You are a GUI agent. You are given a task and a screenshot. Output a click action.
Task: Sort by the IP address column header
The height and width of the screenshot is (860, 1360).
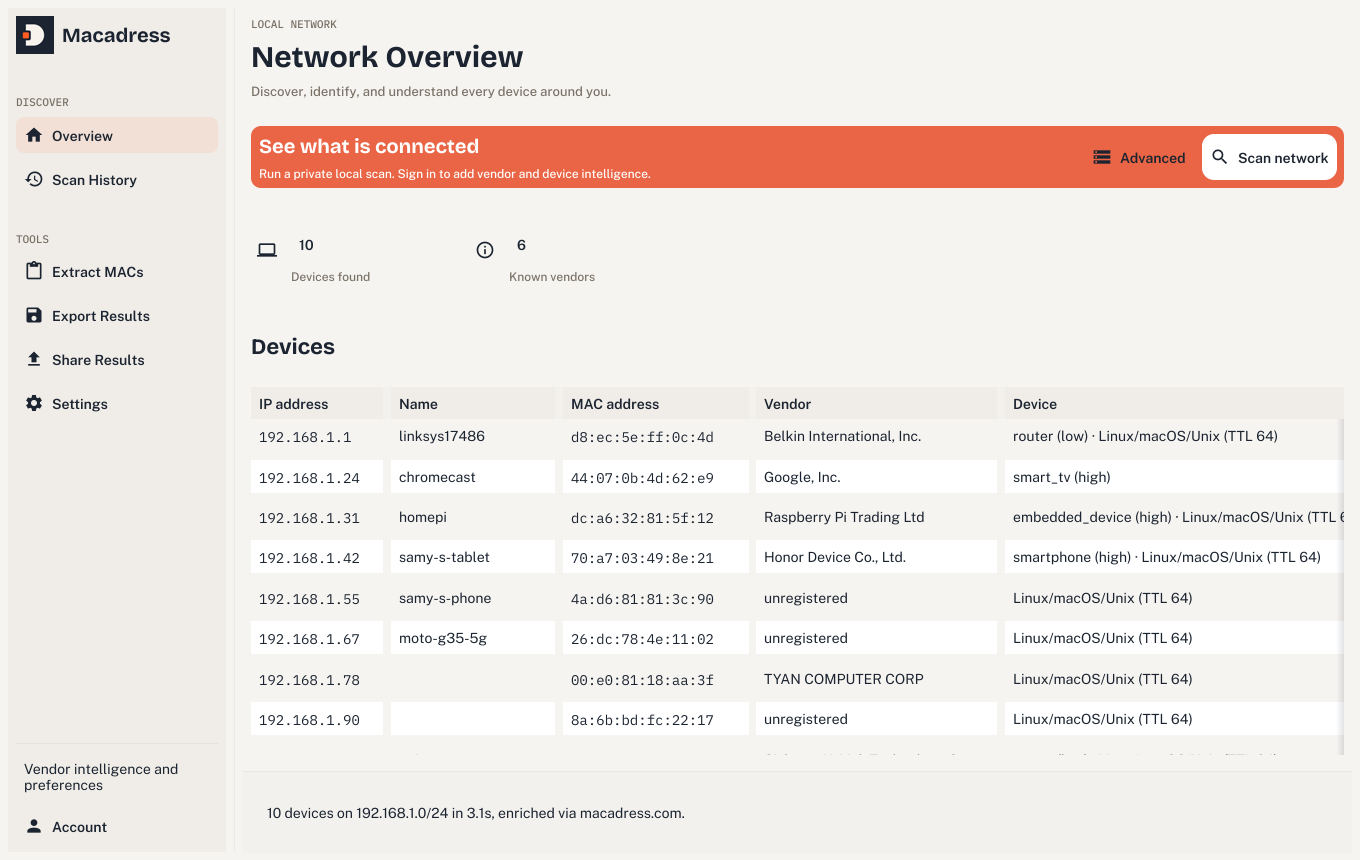(x=317, y=404)
